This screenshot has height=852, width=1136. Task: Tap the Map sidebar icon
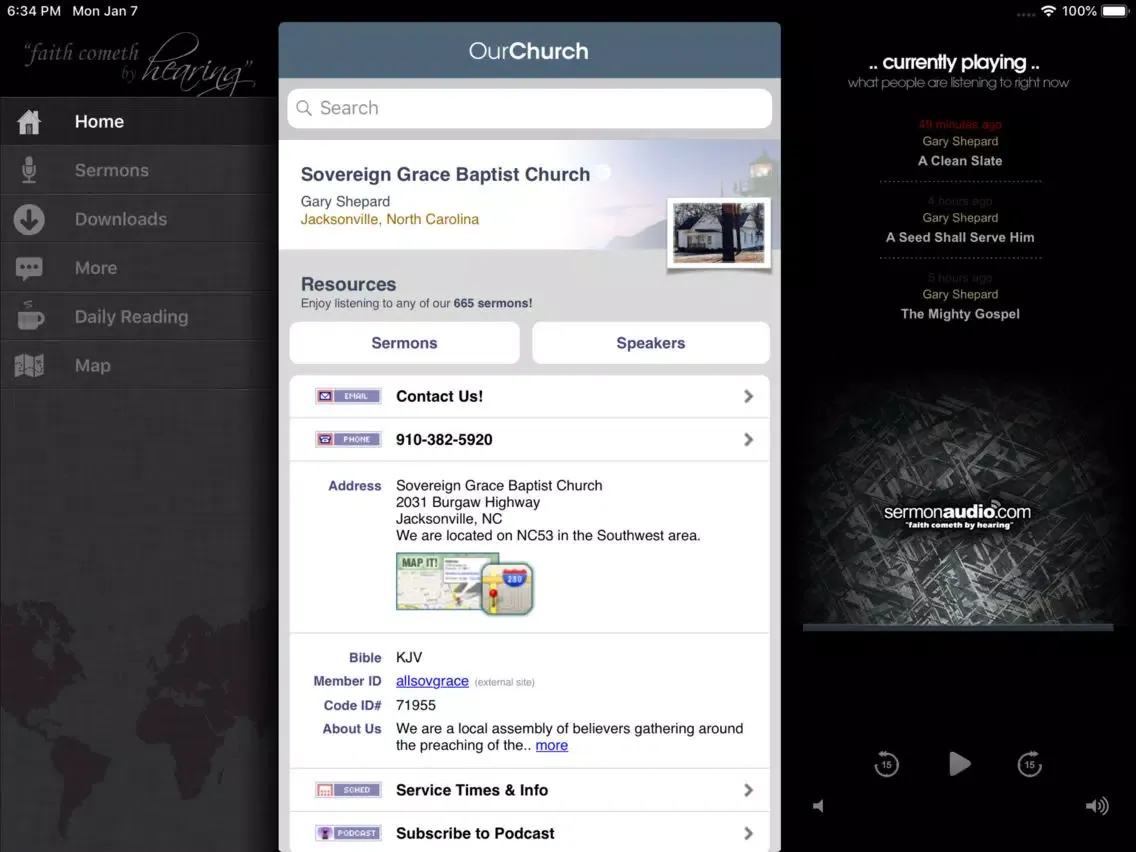click(29, 365)
